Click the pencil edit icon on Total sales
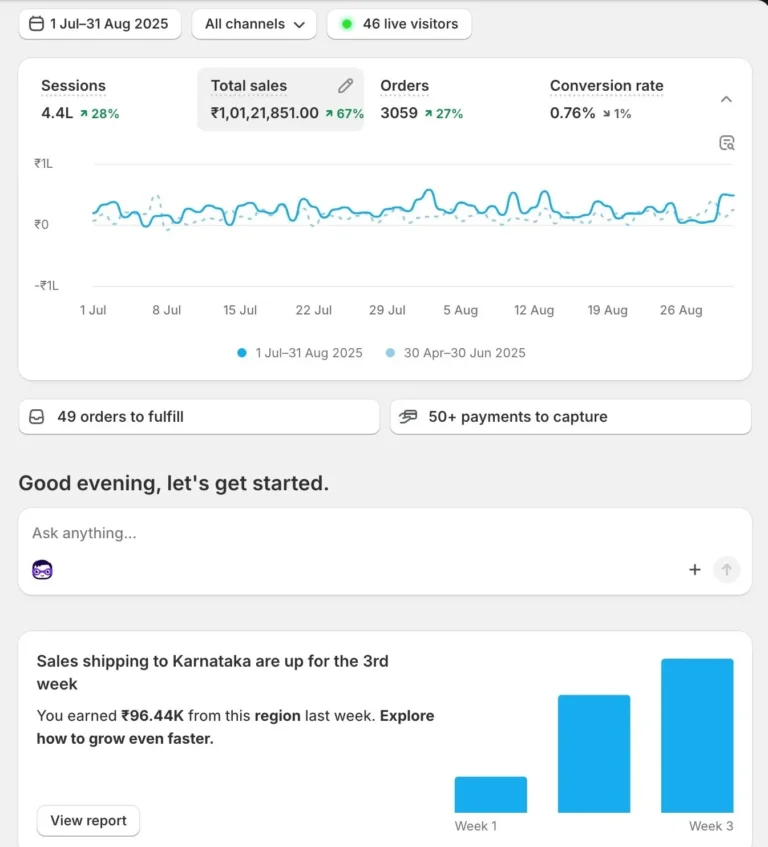The height and width of the screenshot is (847, 768). tap(345, 86)
